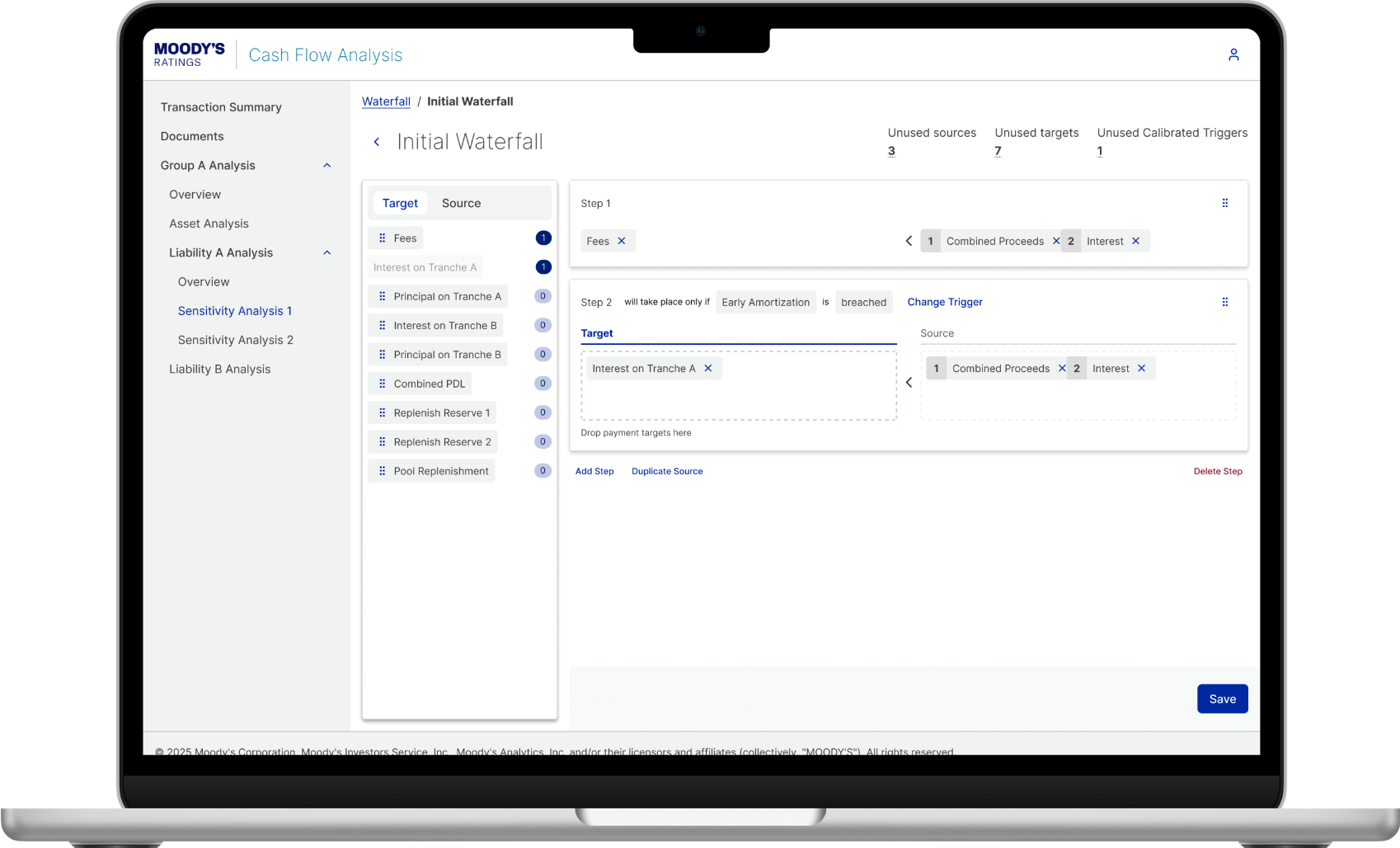Open Transaction Summary in the sidebar

[x=221, y=107]
